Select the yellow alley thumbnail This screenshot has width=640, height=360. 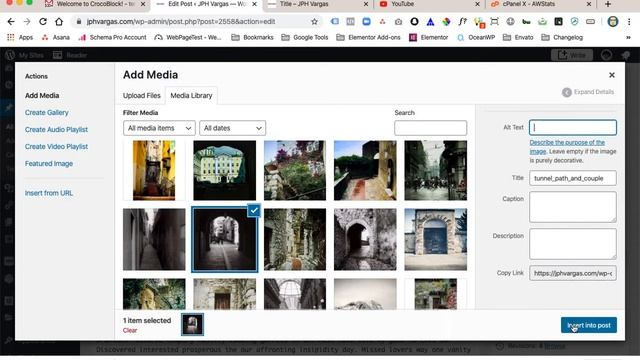coord(154,171)
